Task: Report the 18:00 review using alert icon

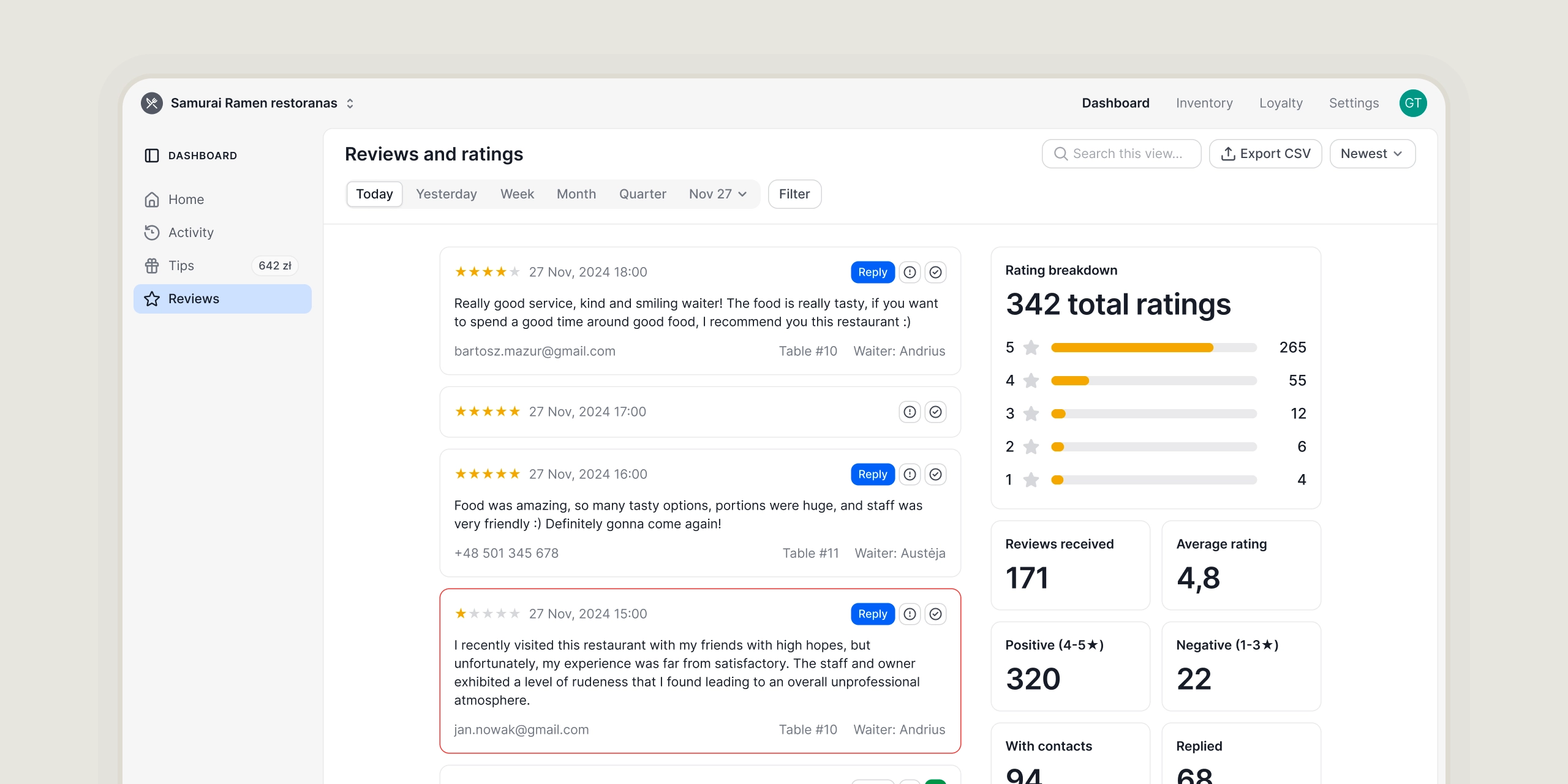Action: point(910,272)
